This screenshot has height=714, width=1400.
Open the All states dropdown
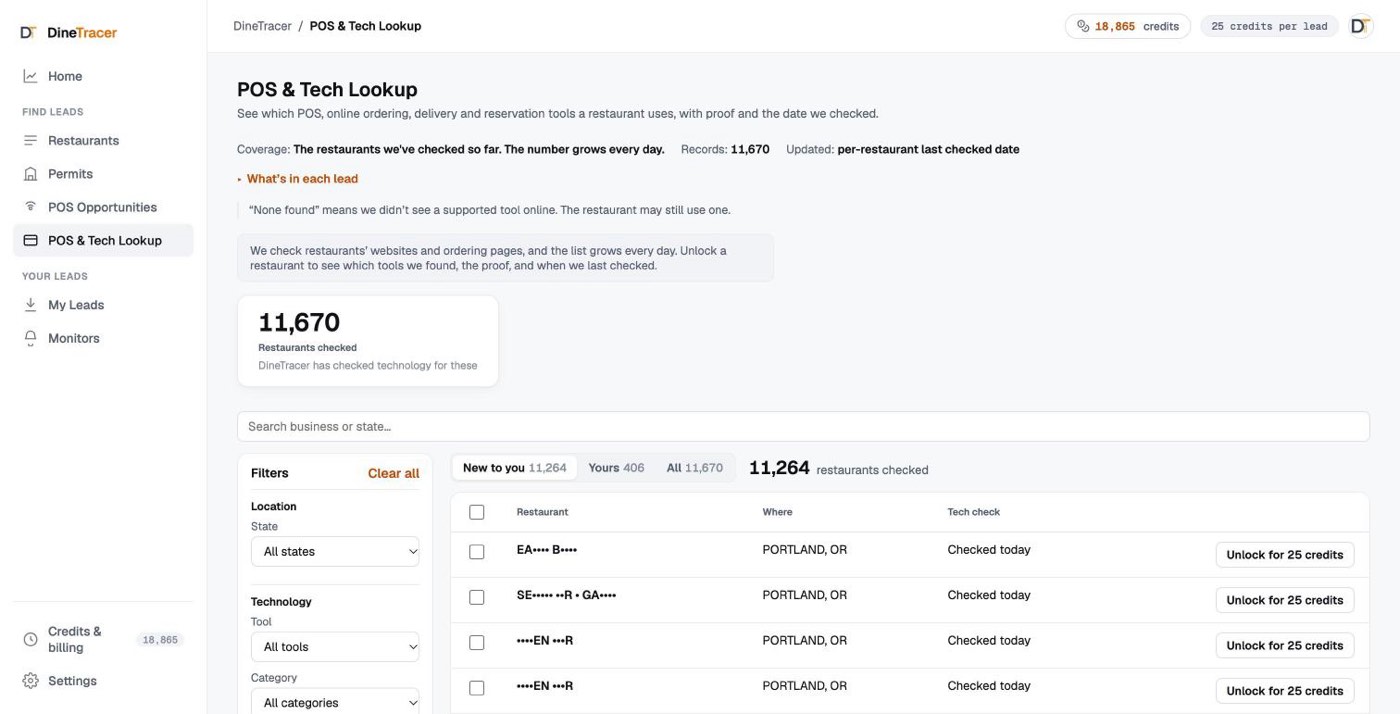pos(335,551)
